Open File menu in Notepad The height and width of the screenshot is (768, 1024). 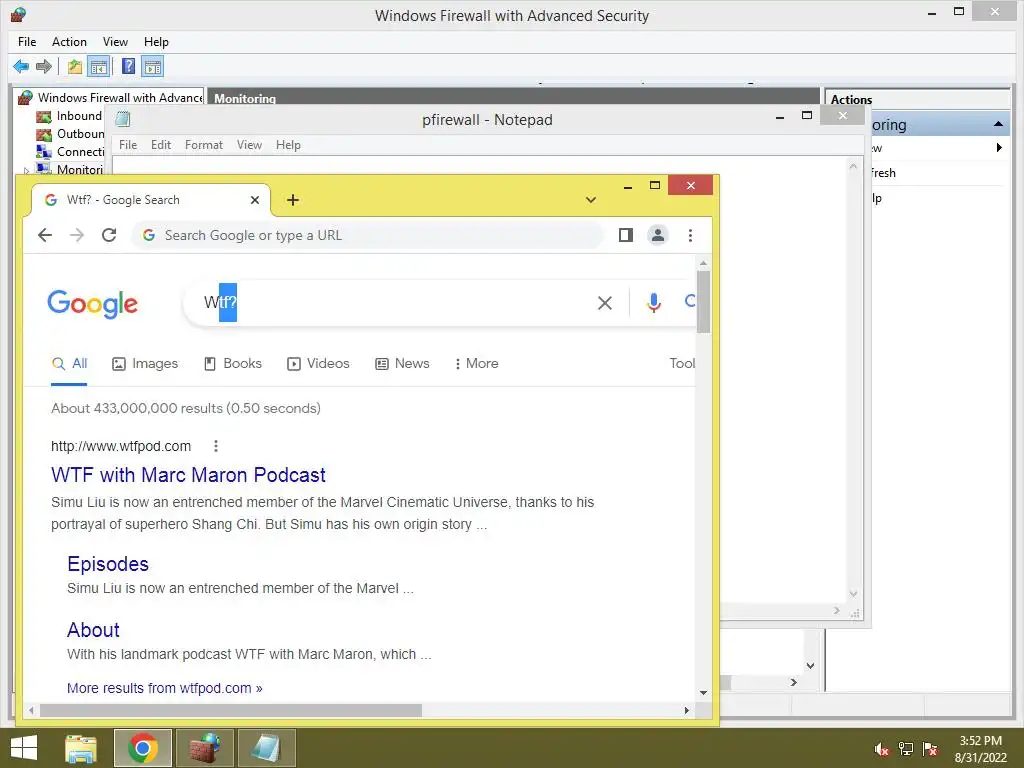click(x=128, y=145)
